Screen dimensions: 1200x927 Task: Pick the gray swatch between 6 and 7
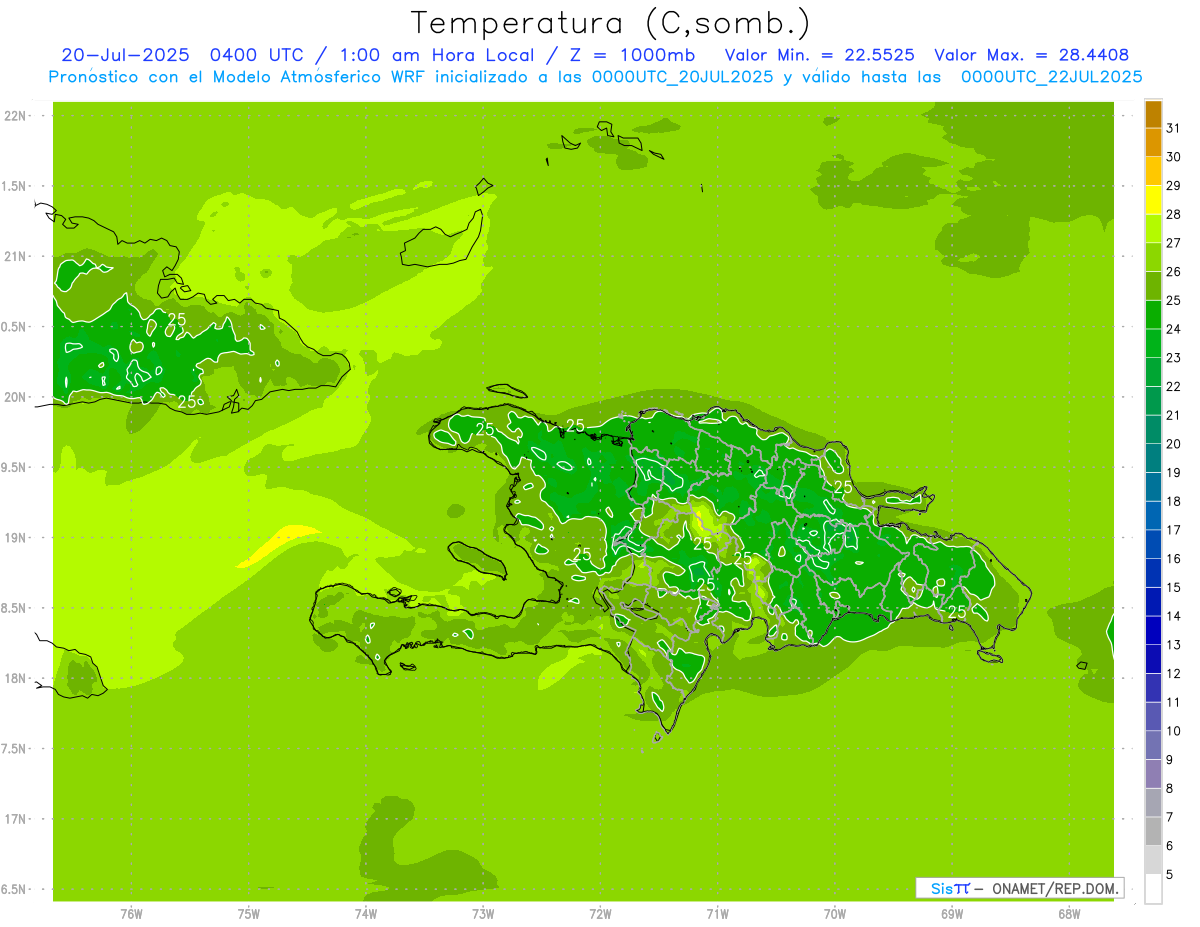coord(1153,832)
